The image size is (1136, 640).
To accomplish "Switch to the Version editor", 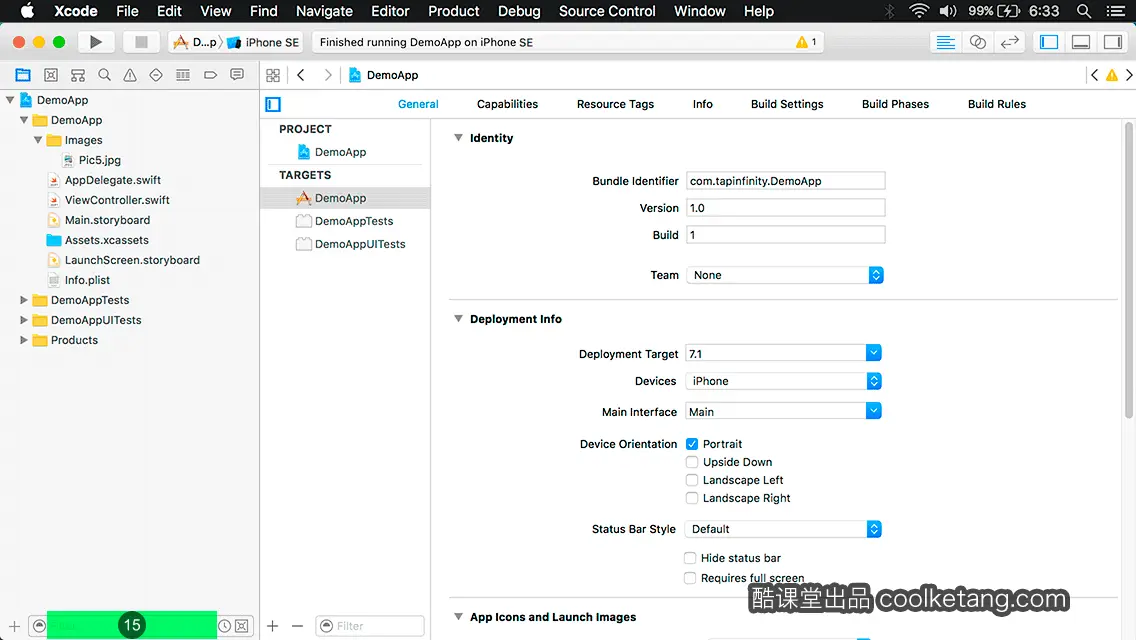I will click(1009, 42).
